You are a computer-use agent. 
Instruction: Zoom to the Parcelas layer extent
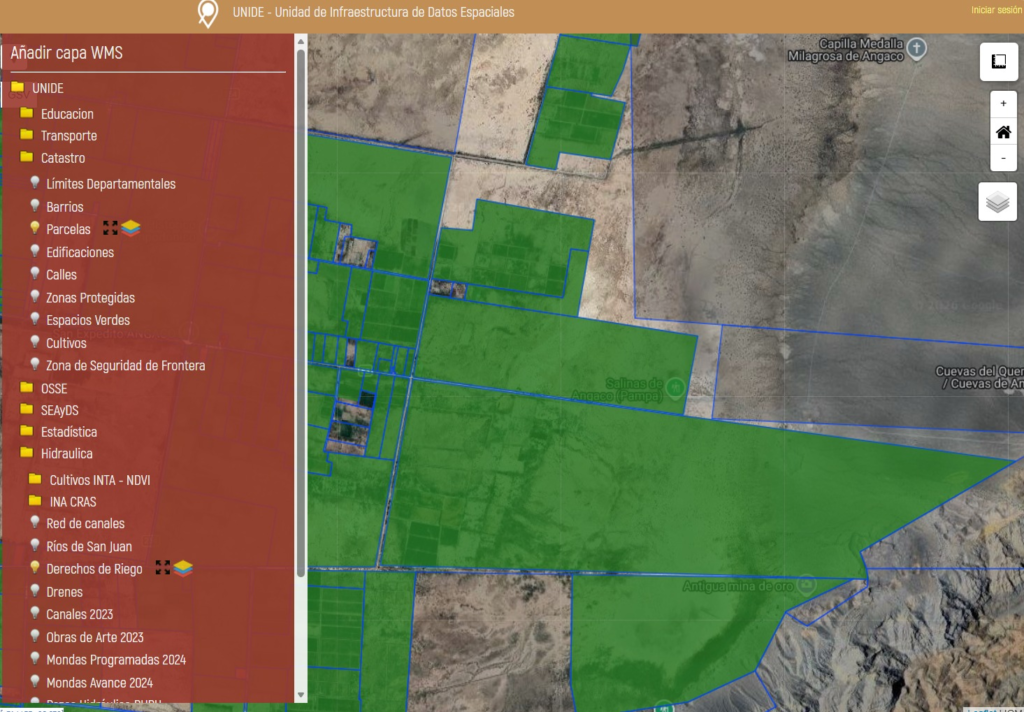coord(110,229)
